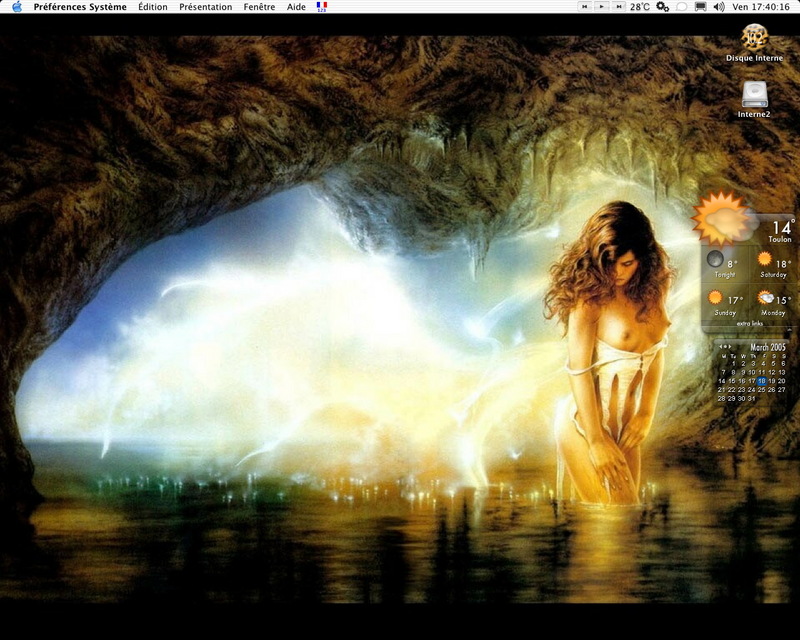
Task: Select date 31 in the calendar
Action: (752, 399)
